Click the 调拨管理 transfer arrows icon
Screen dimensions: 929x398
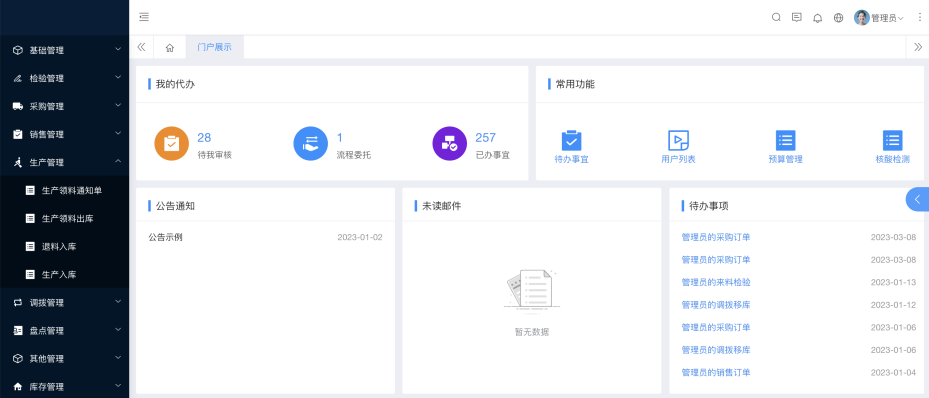point(18,302)
